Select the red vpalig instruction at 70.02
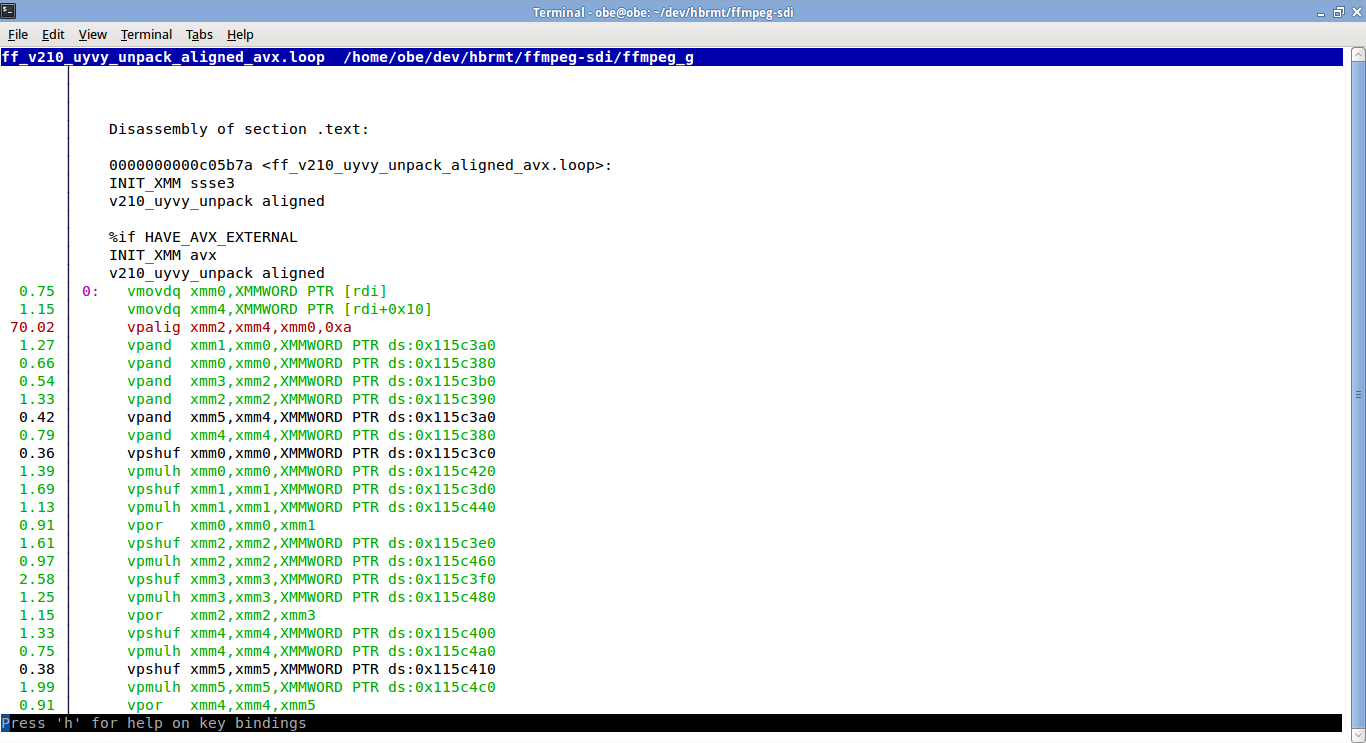The width and height of the screenshot is (1366, 743). tap(239, 327)
